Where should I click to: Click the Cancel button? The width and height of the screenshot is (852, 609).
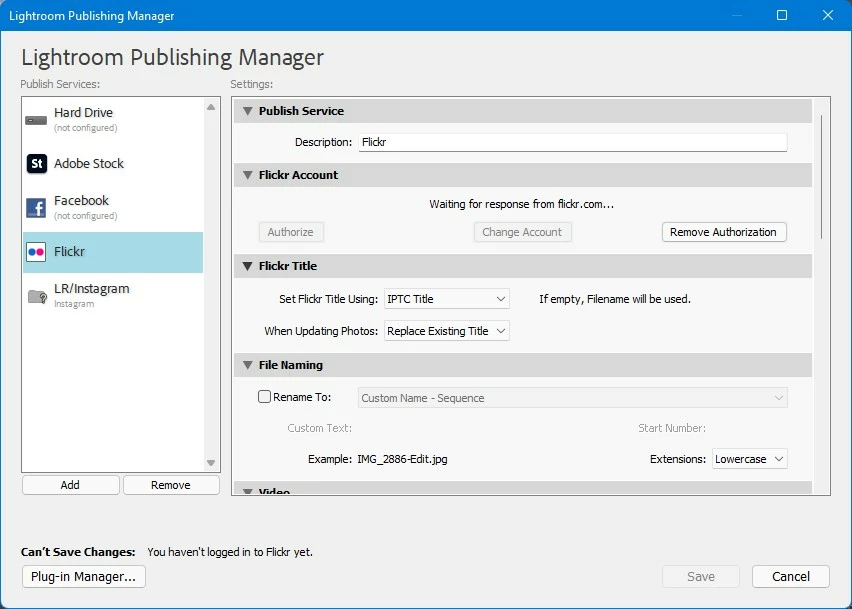(791, 576)
